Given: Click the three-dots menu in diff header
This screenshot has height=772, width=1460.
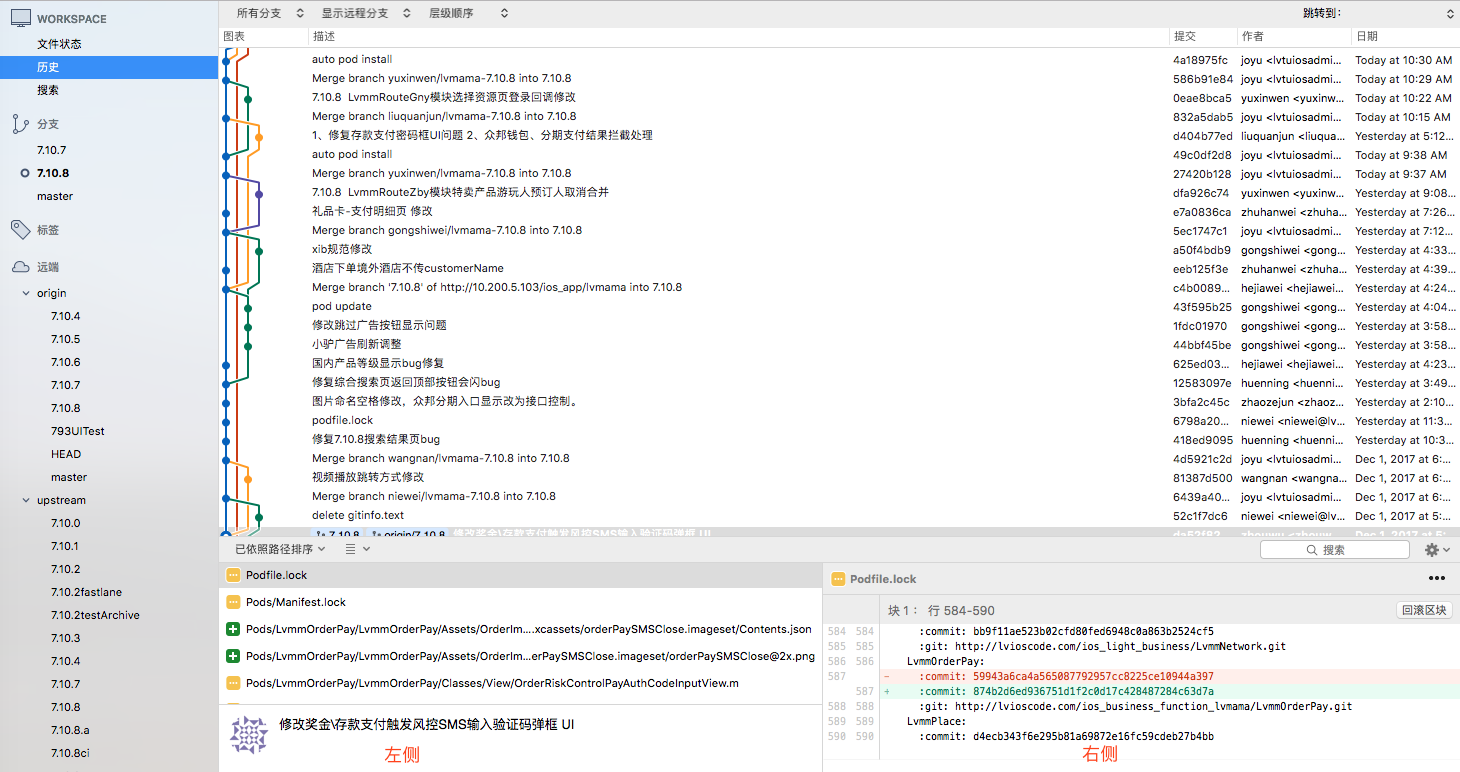Looking at the screenshot, I should coord(1436,579).
